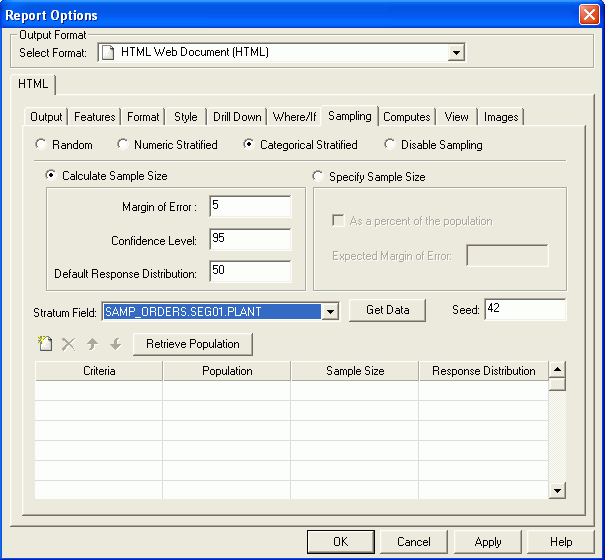Click the Population column header

point(227,371)
